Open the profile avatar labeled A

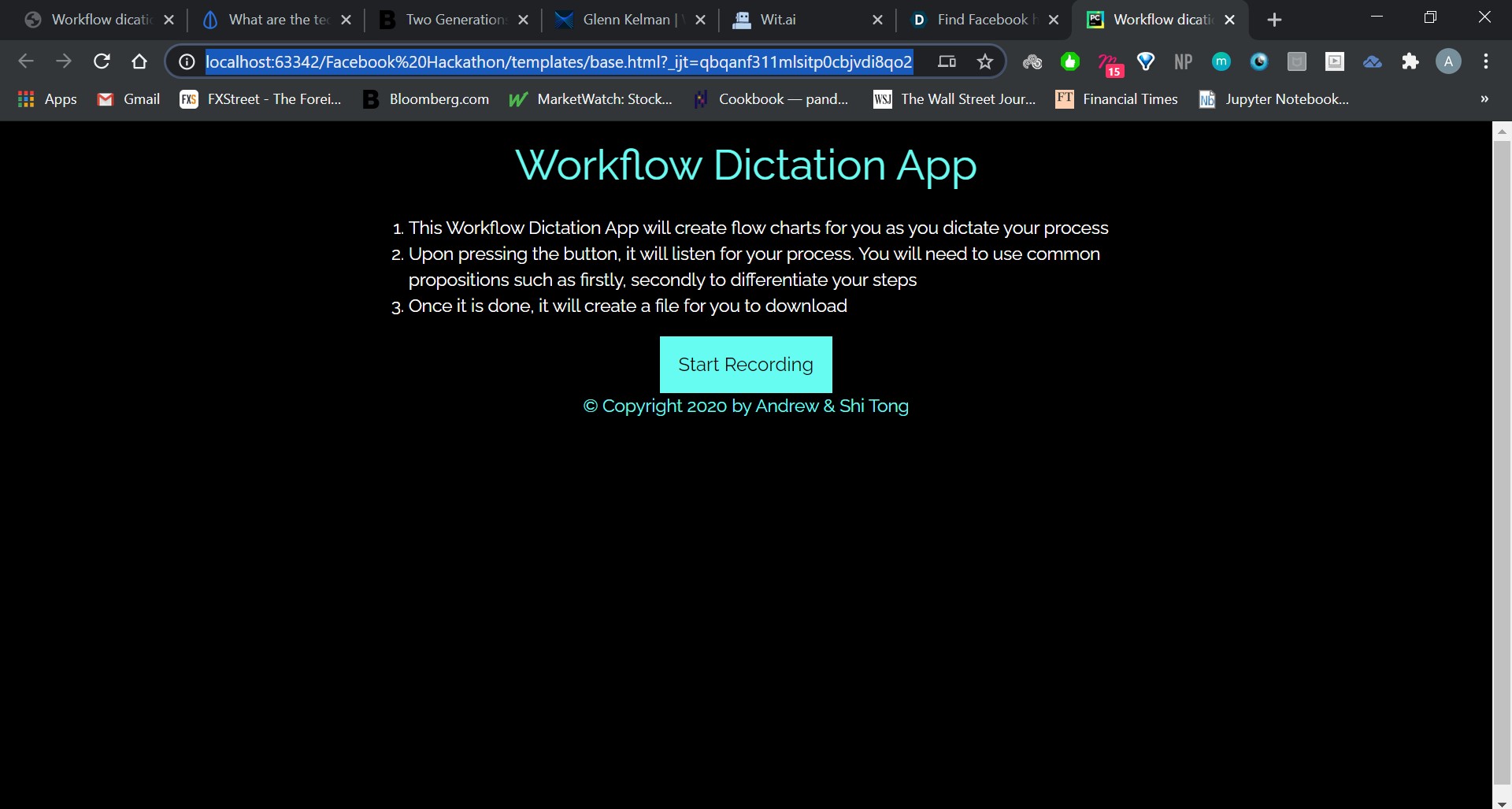tap(1448, 61)
